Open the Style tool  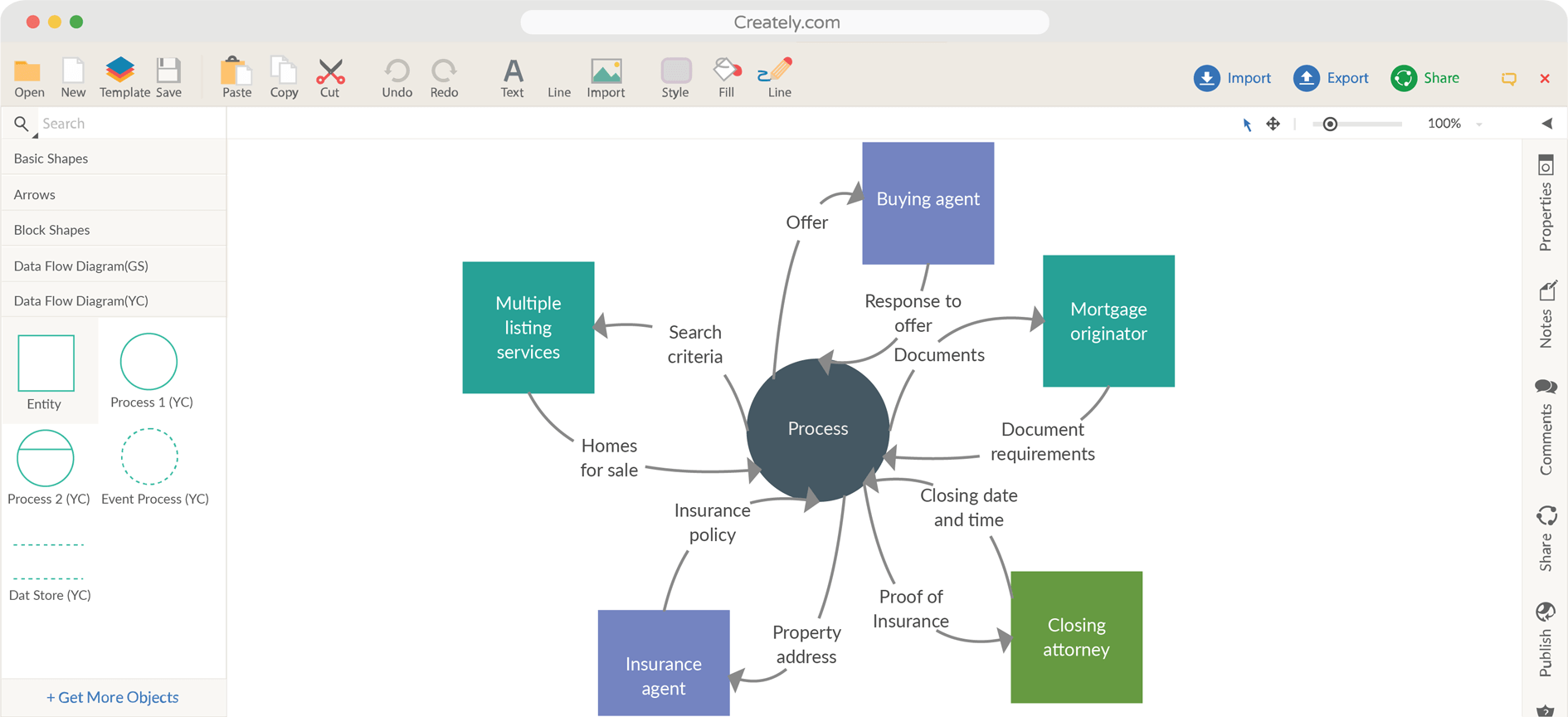[x=675, y=72]
